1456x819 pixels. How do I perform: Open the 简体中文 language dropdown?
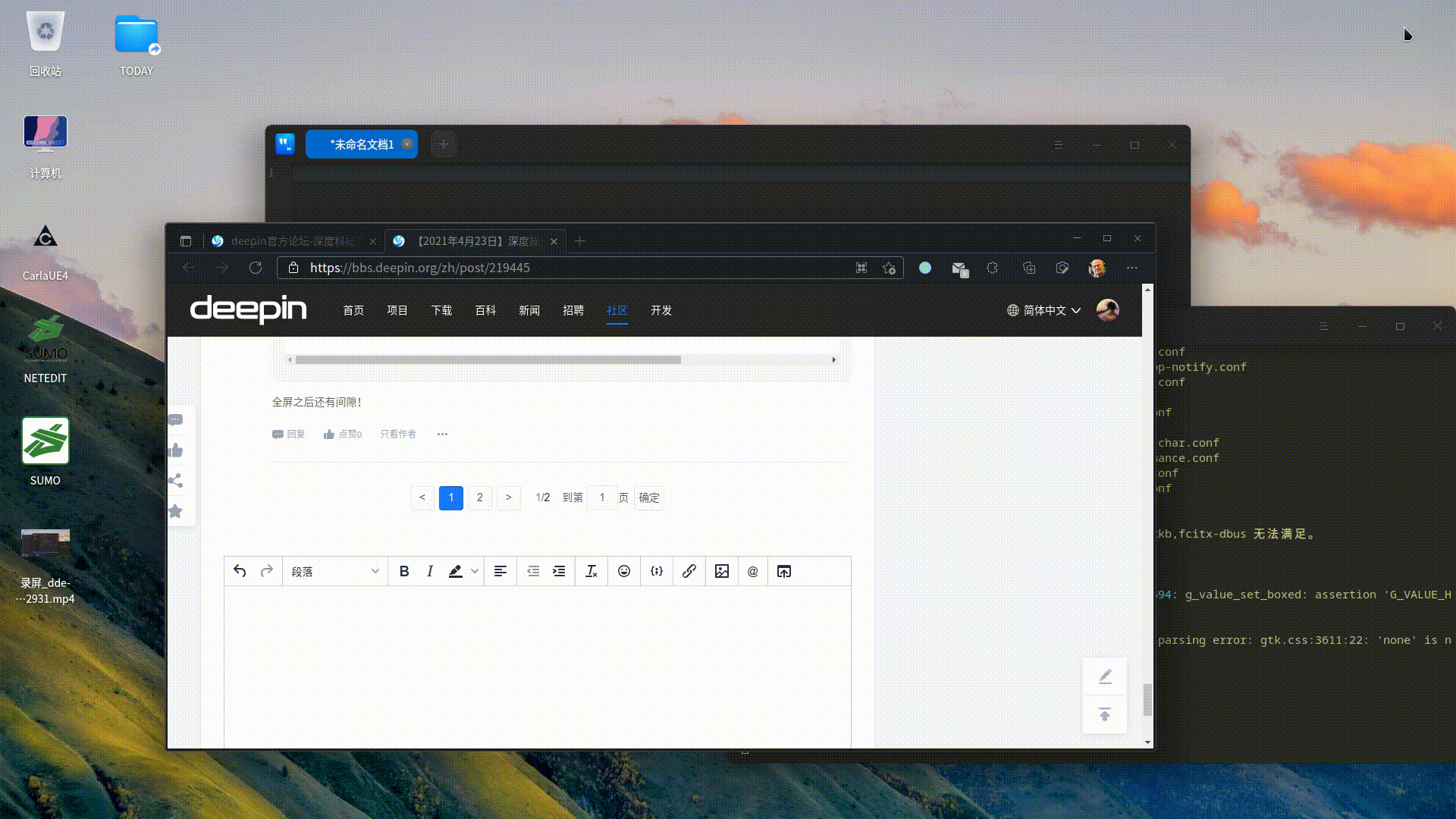click(x=1044, y=310)
